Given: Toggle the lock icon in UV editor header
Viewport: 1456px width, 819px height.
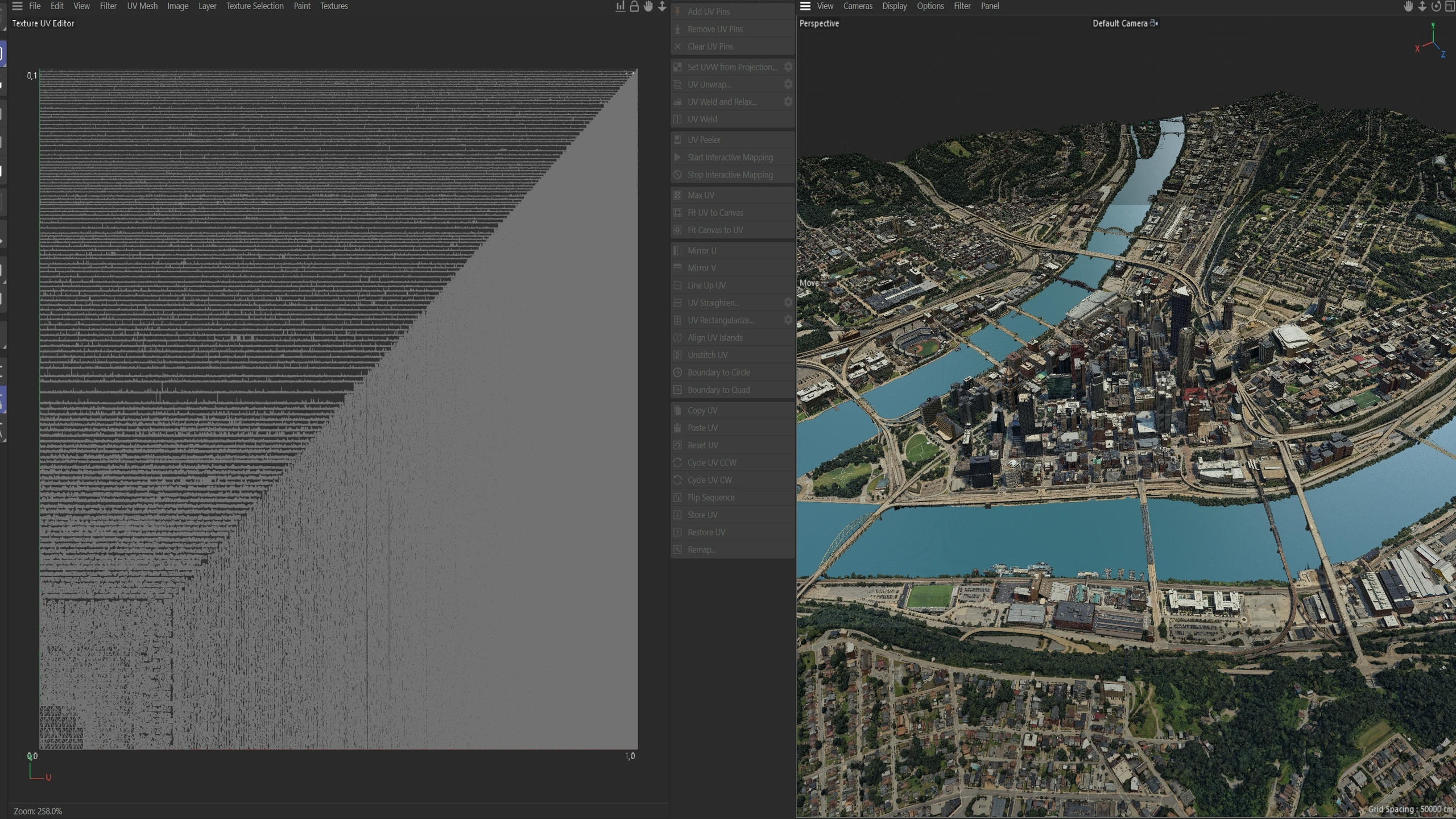Looking at the screenshot, I should [x=634, y=6].
